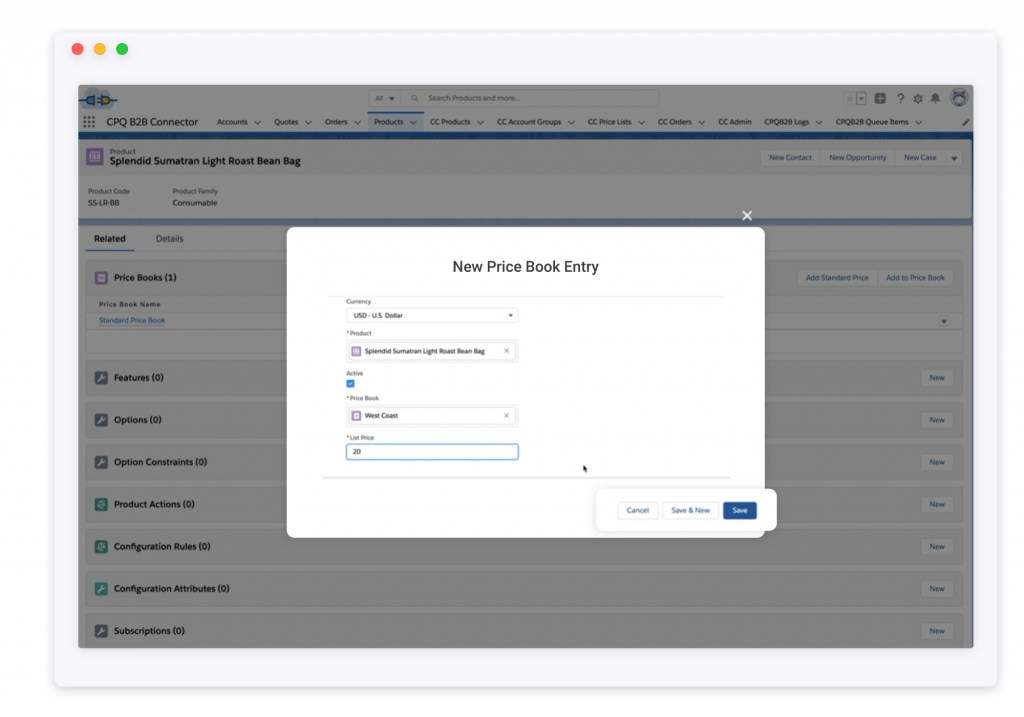Click the search magnifier icon

coord(414,98)
